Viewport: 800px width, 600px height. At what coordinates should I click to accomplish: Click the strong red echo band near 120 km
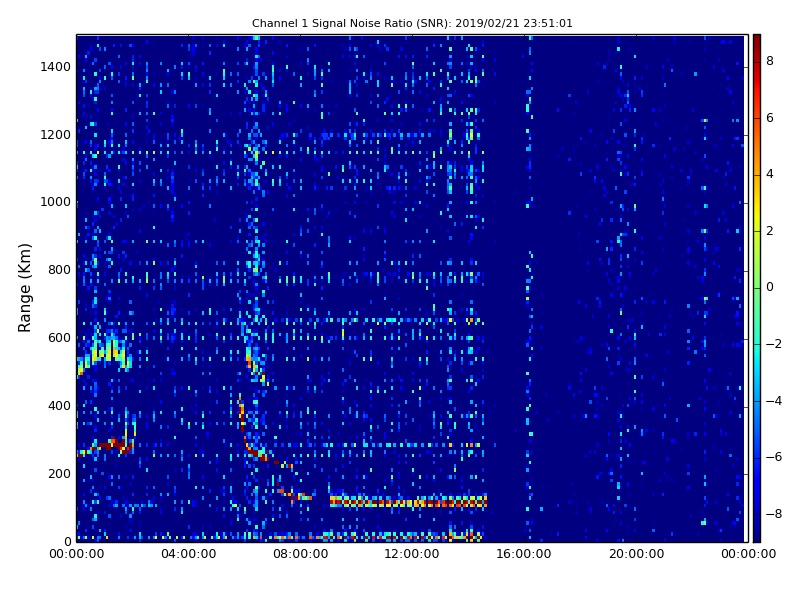coord(408,501)
